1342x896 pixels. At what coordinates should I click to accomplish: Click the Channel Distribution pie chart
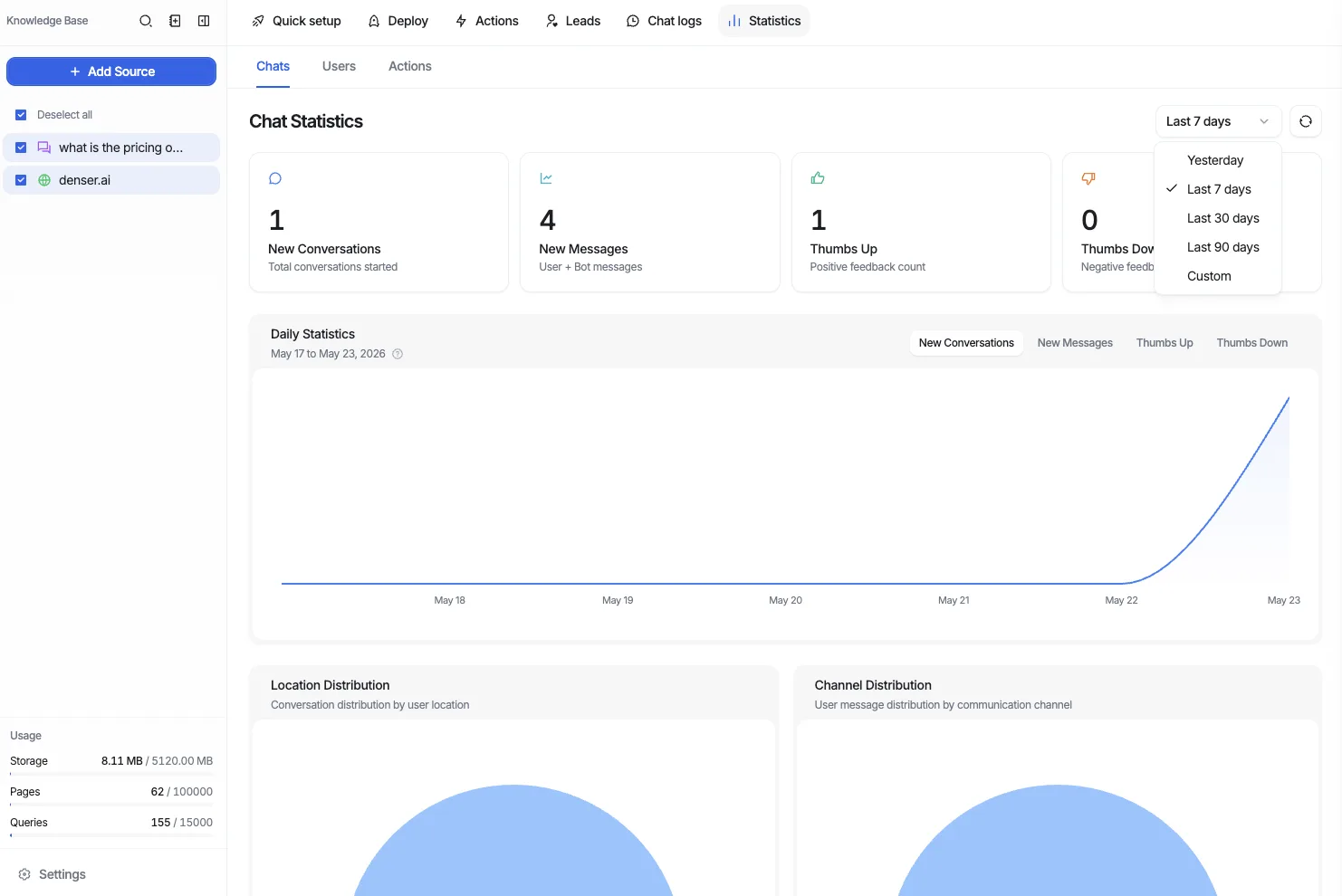(1057, 842)
